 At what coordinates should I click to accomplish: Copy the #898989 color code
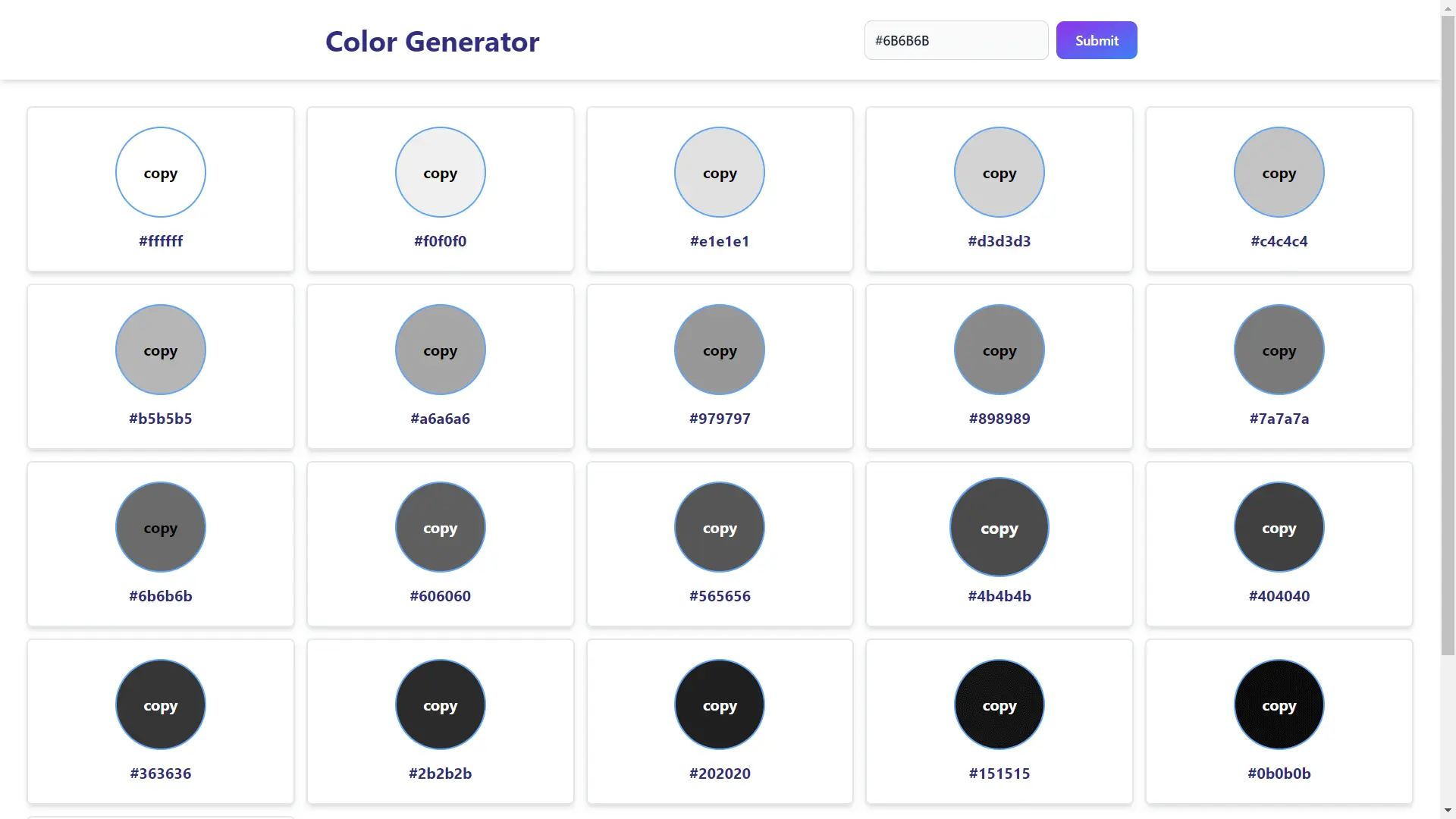[999, 350]
